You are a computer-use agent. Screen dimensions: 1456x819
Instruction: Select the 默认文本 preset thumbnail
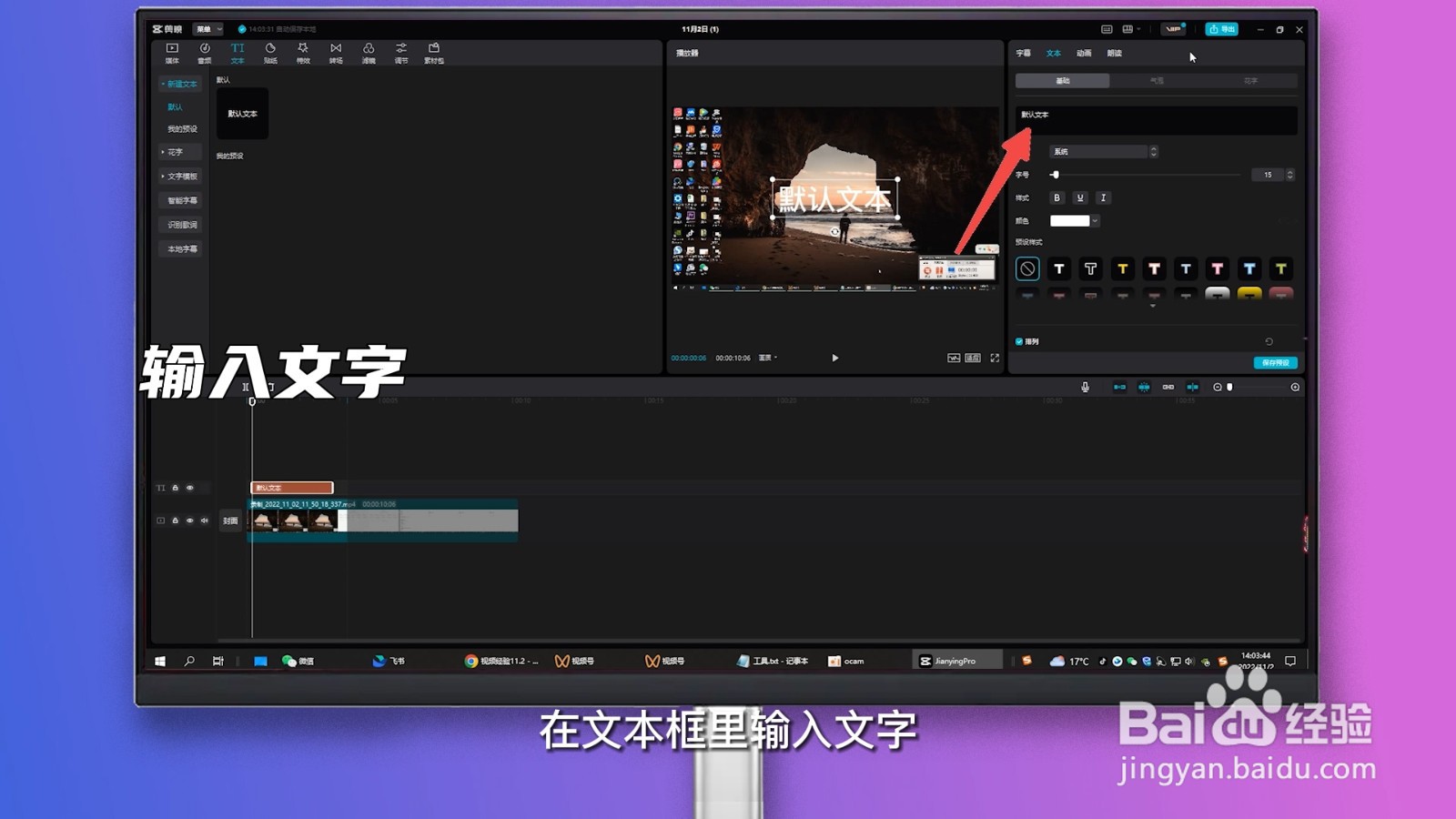point(241,114)
